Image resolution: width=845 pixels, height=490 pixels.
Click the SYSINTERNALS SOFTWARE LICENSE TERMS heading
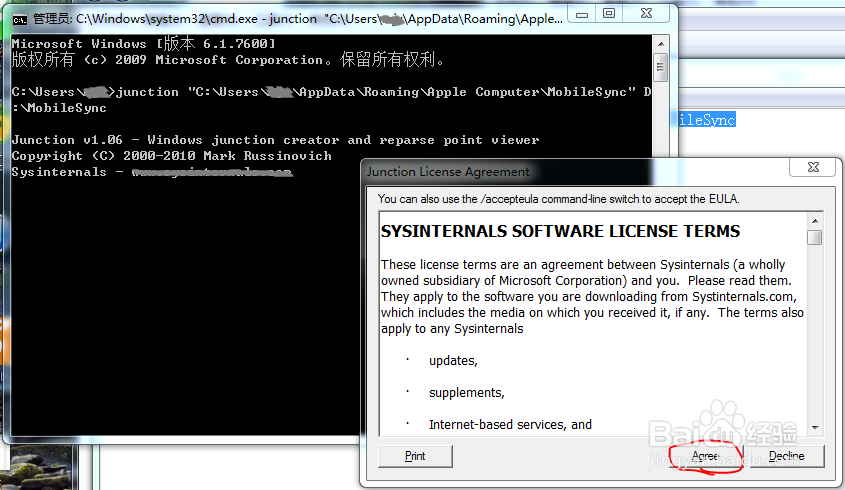tap(560, 231)
